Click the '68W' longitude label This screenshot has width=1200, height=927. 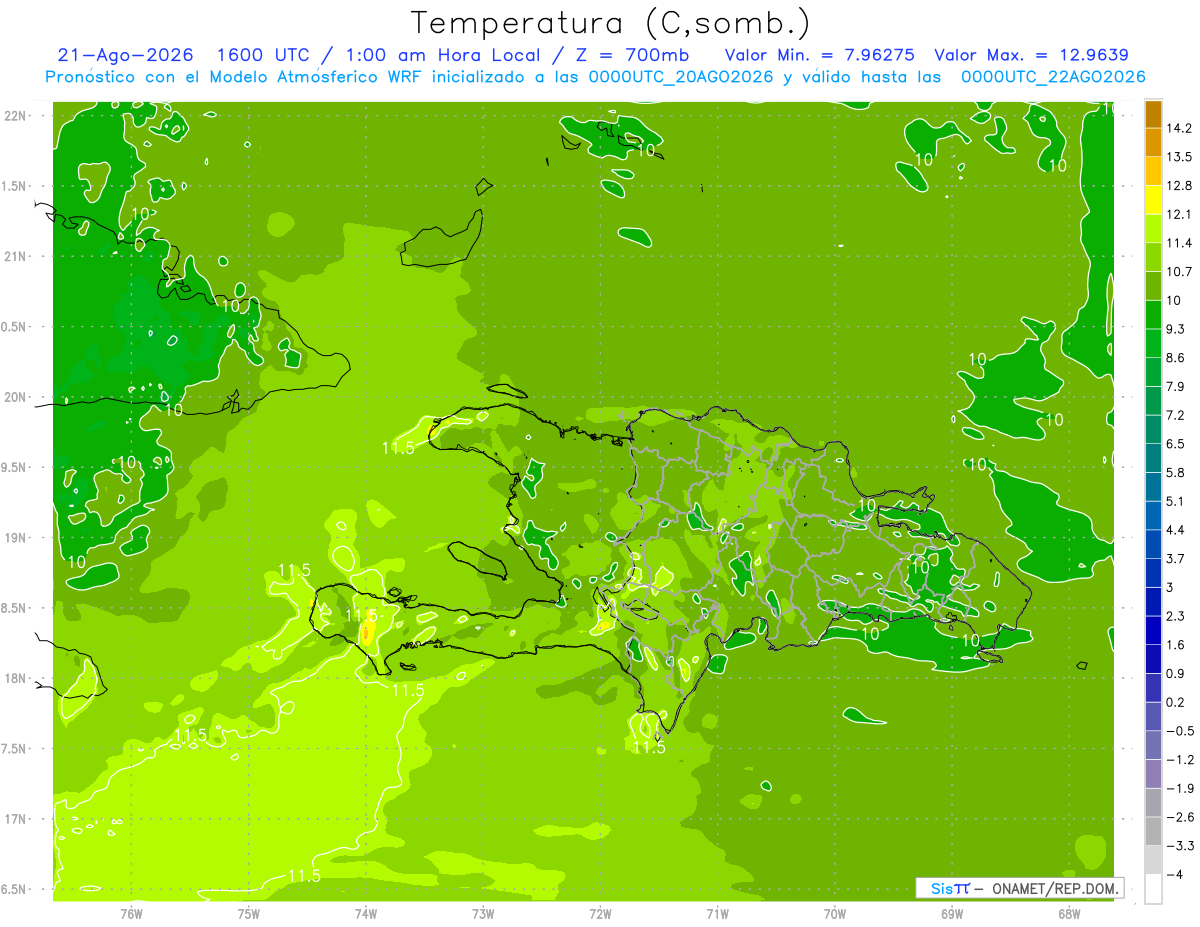click(1069, 912)
